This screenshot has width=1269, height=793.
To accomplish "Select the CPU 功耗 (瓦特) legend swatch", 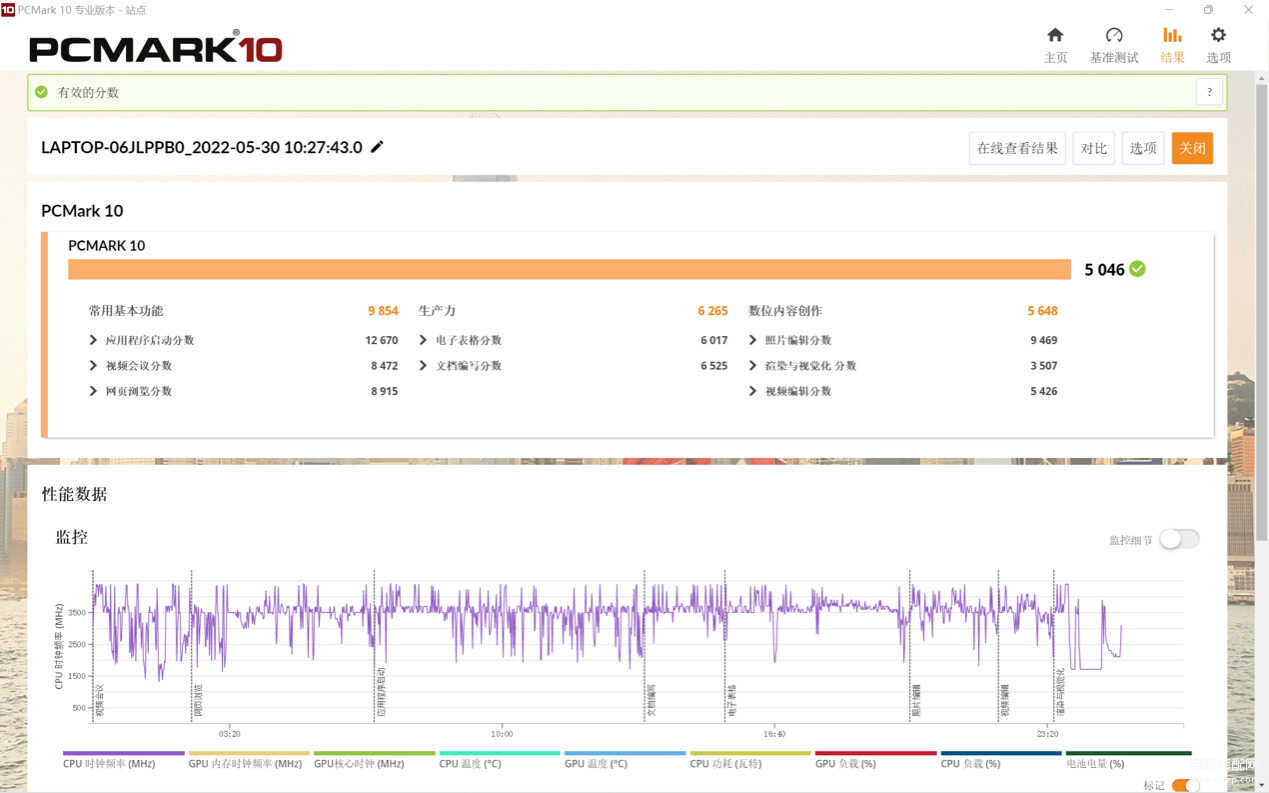I will [750, 753].
